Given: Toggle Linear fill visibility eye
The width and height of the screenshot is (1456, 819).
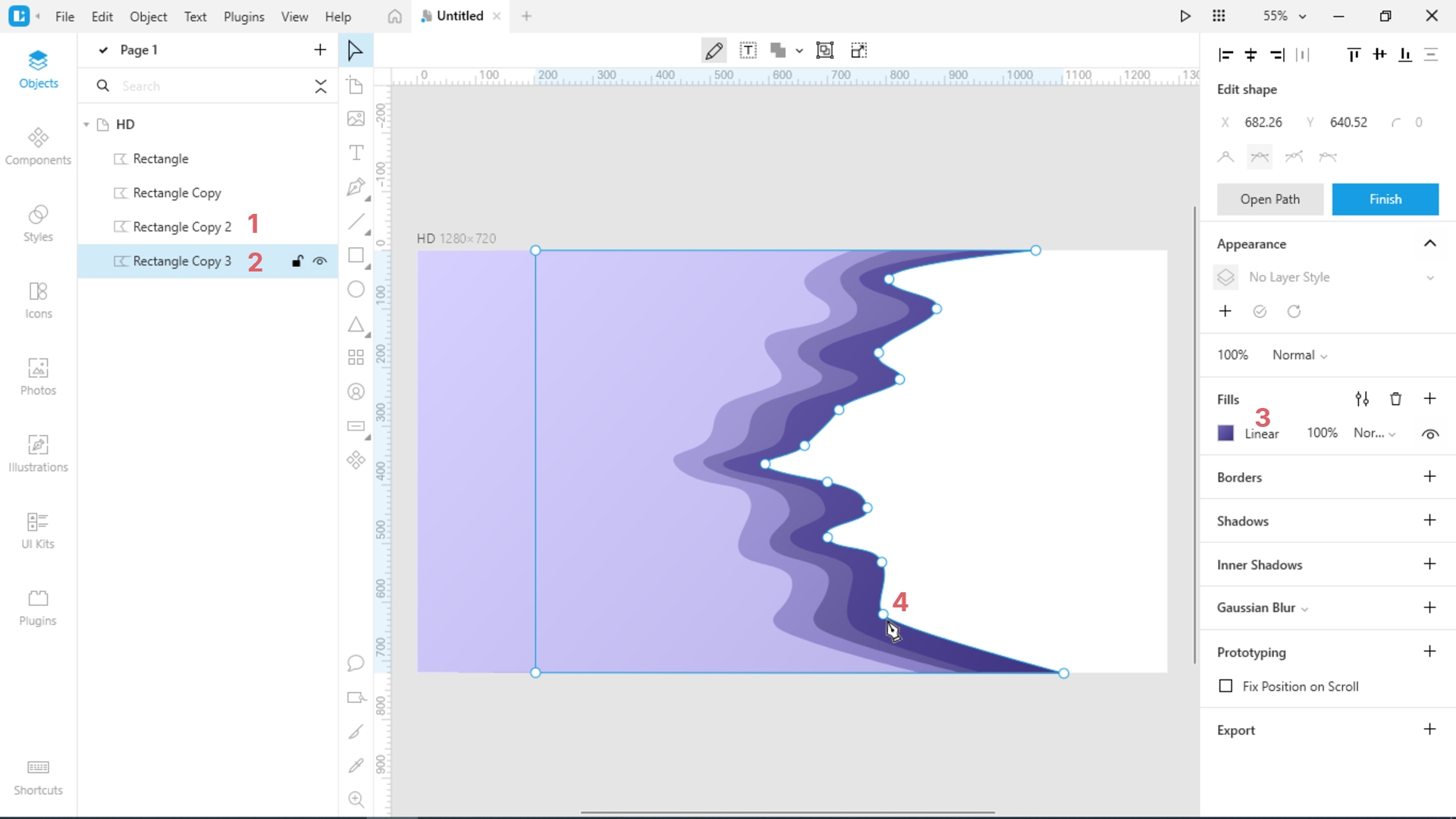Looking at the screenshot, I should 1430,434.
